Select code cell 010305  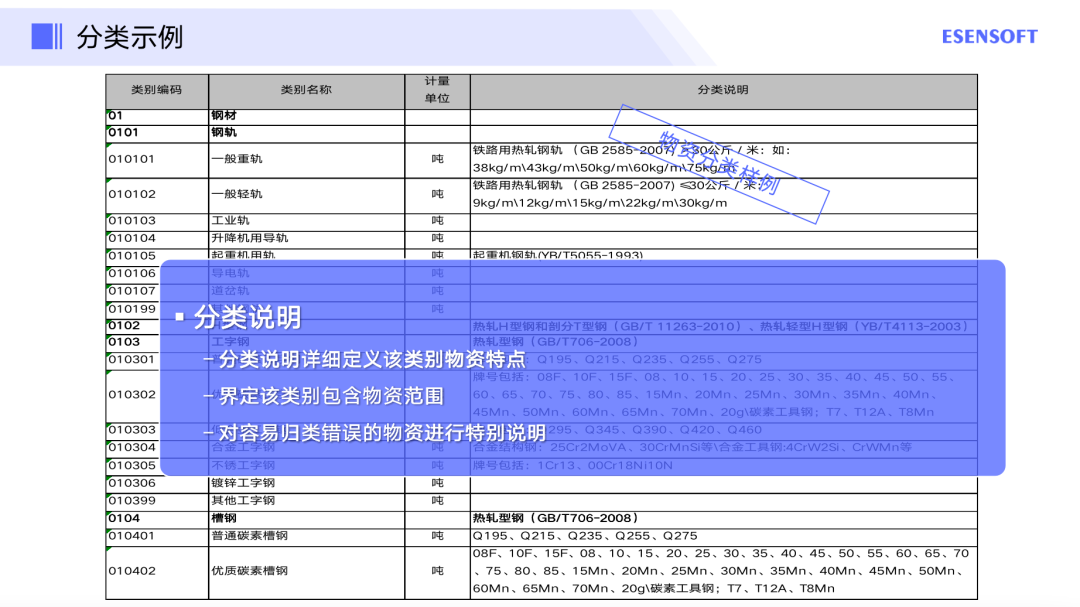[x=132, y=466]
